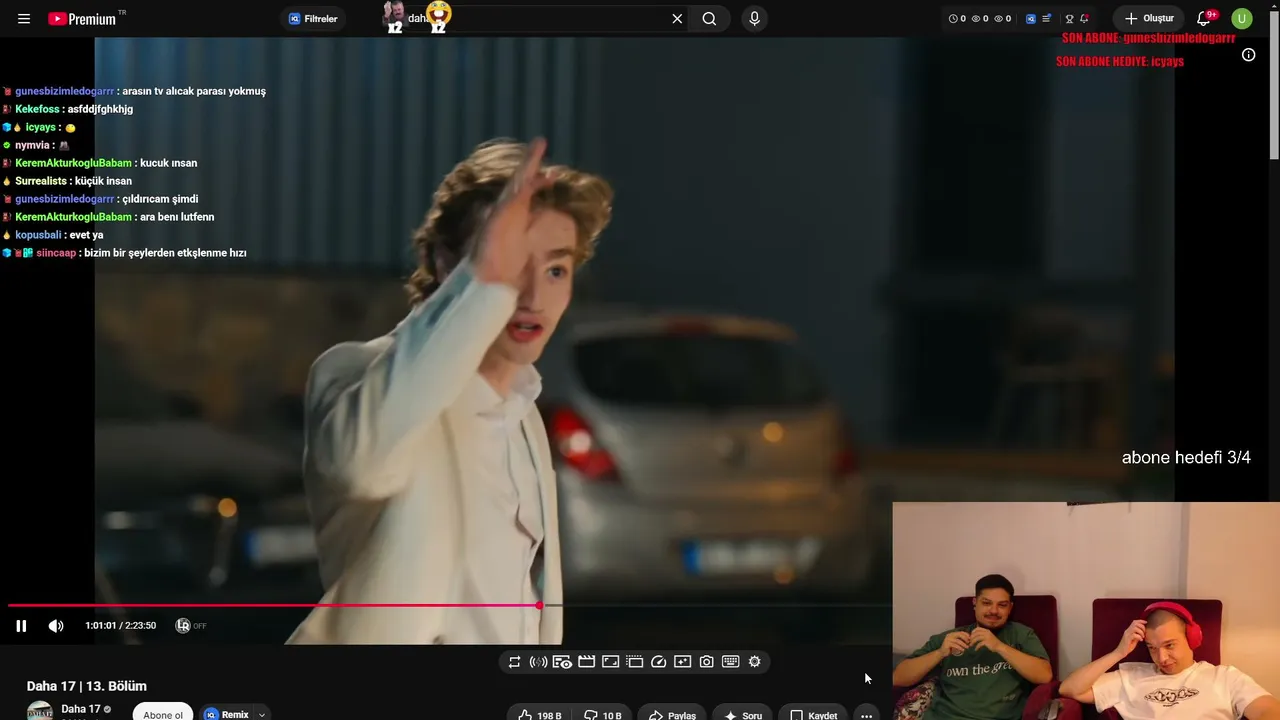Subscribe with the Abone ol button
1280x720 pixels.
tap(163, 714)
